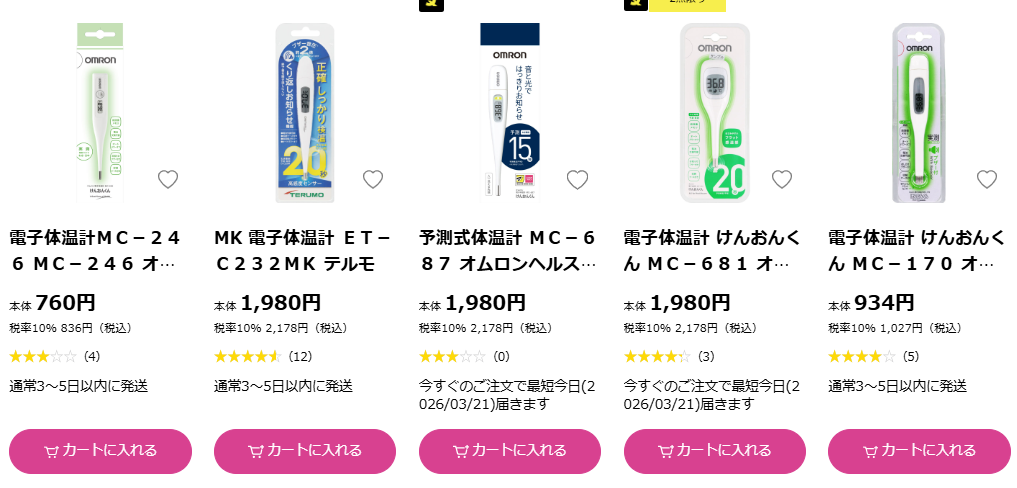Favorite the MC-170 thermometer heart icon
The width and height of the screenshot is (1017, 488).
pos(987,179)
